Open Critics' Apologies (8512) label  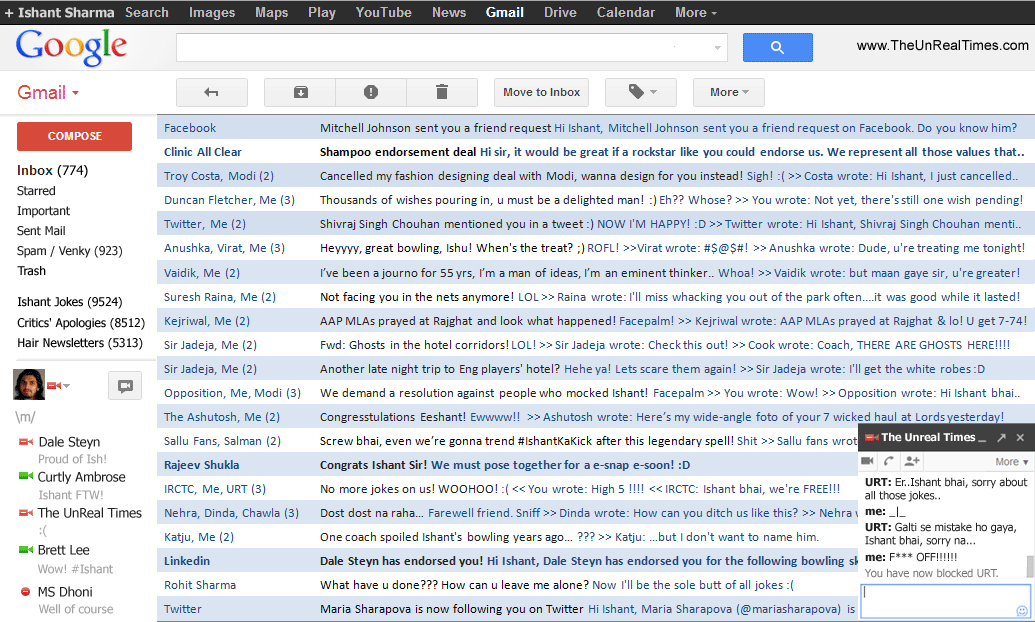pyautogui.click(x=81, y=323)
